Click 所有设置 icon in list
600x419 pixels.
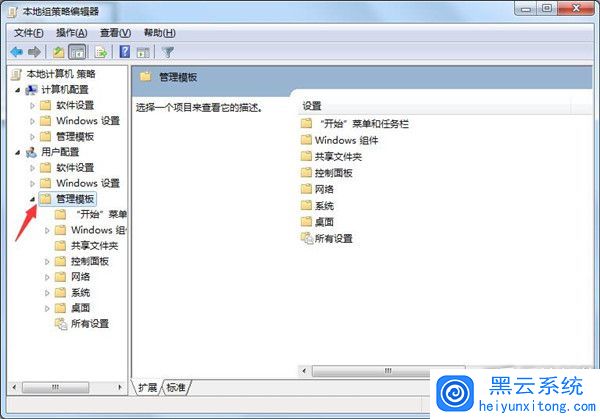point(307,238)
